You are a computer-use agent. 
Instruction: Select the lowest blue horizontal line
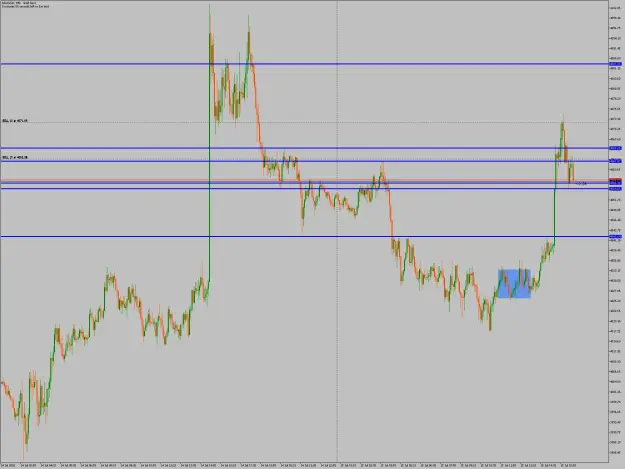(305, 237)
